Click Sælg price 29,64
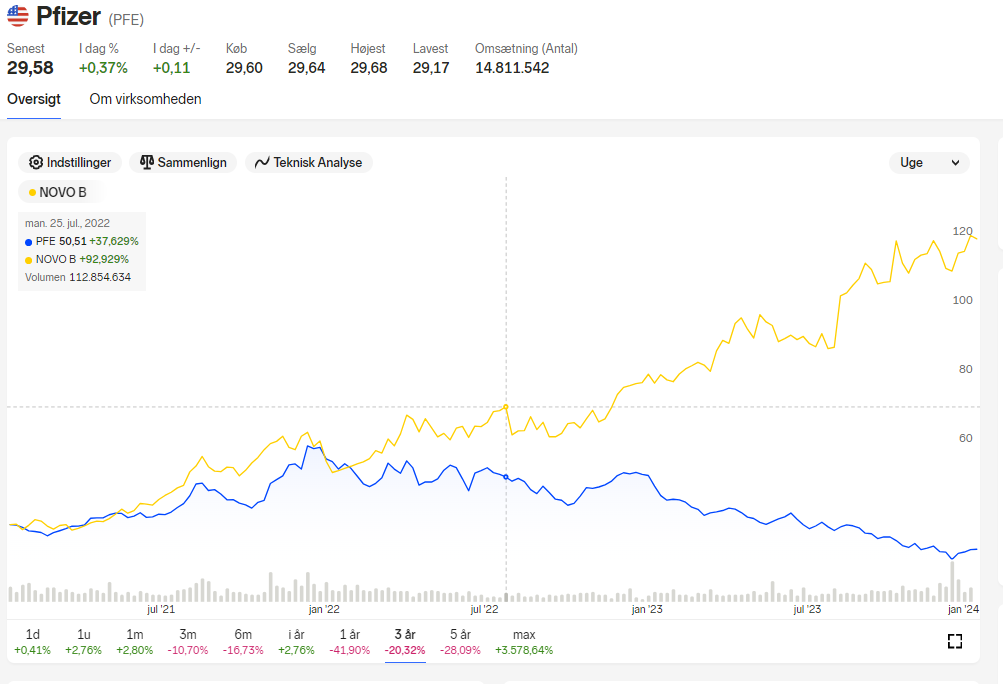This screenshot has width=1003, height=684. 306,68
